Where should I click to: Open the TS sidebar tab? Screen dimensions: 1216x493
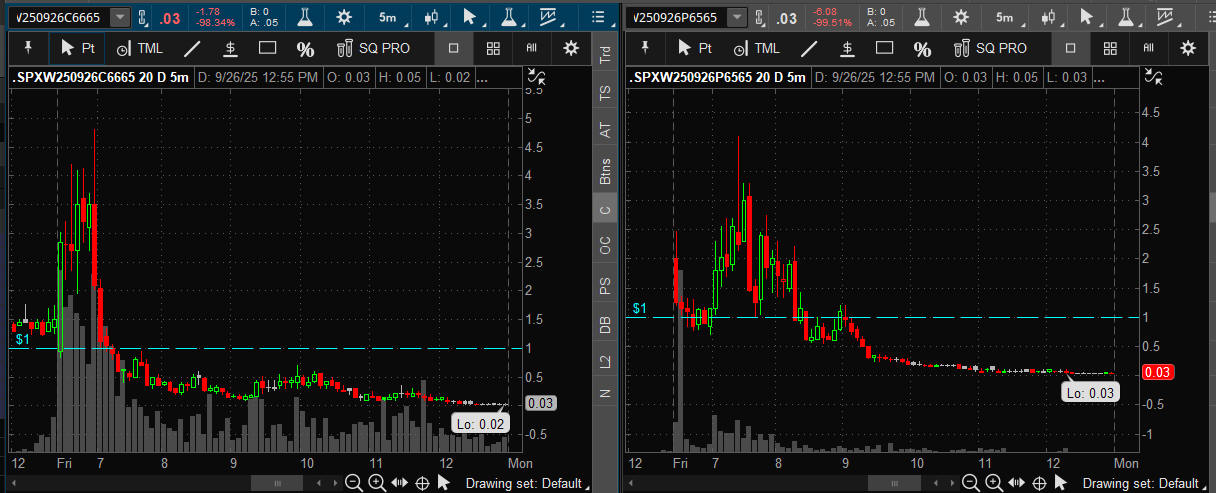(604, 93)
